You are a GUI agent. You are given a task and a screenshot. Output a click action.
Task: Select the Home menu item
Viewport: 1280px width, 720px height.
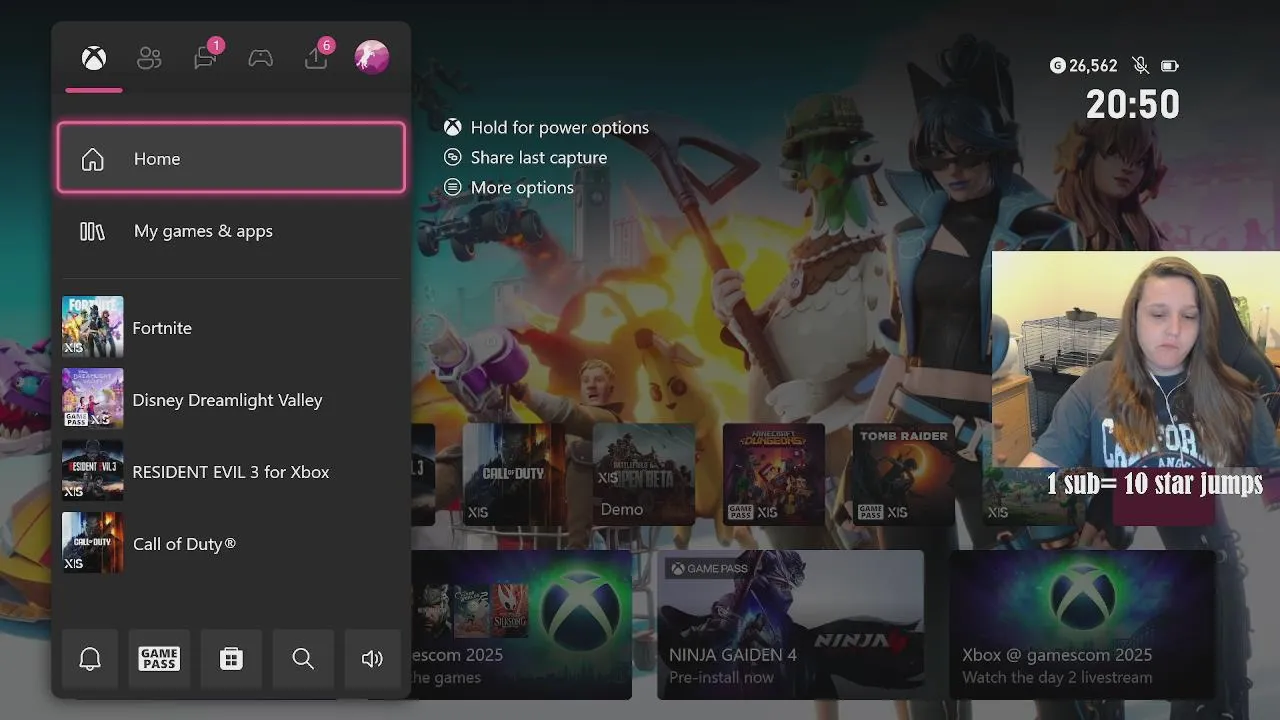[231, 158]
